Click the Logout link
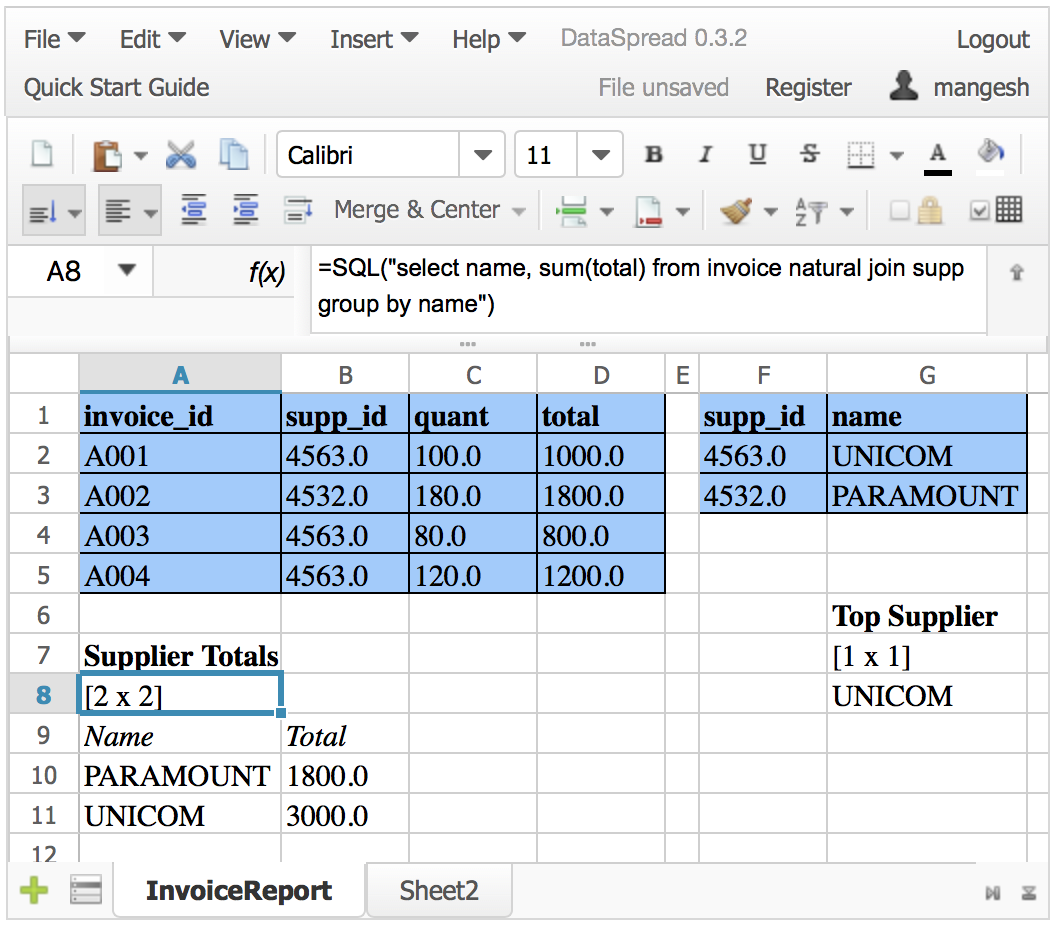The height and width of the screenshot is (926, 1054). coord(993,40)
